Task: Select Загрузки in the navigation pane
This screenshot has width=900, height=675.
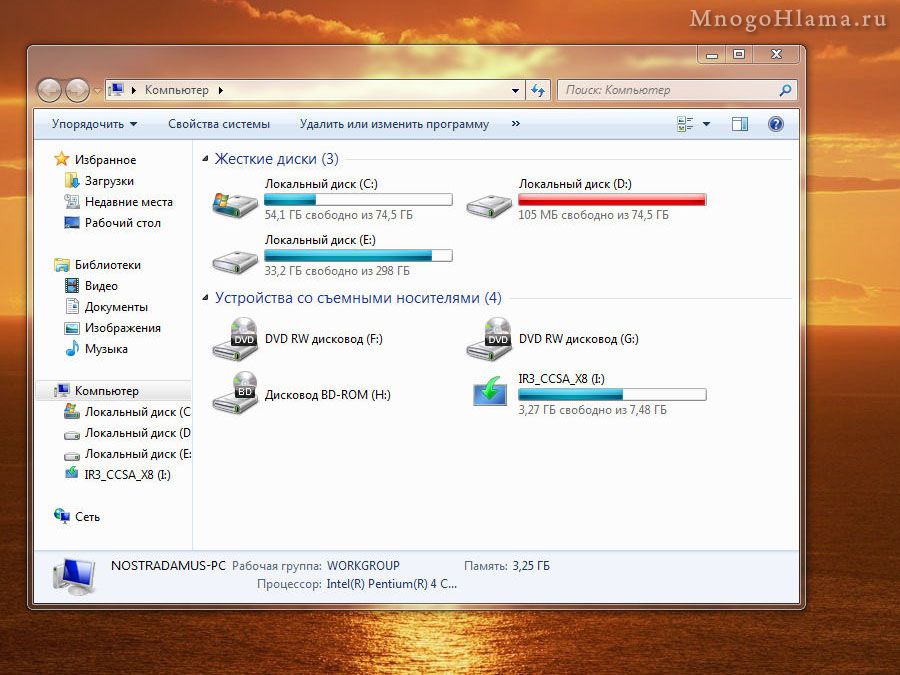Action: coord(109,181)
